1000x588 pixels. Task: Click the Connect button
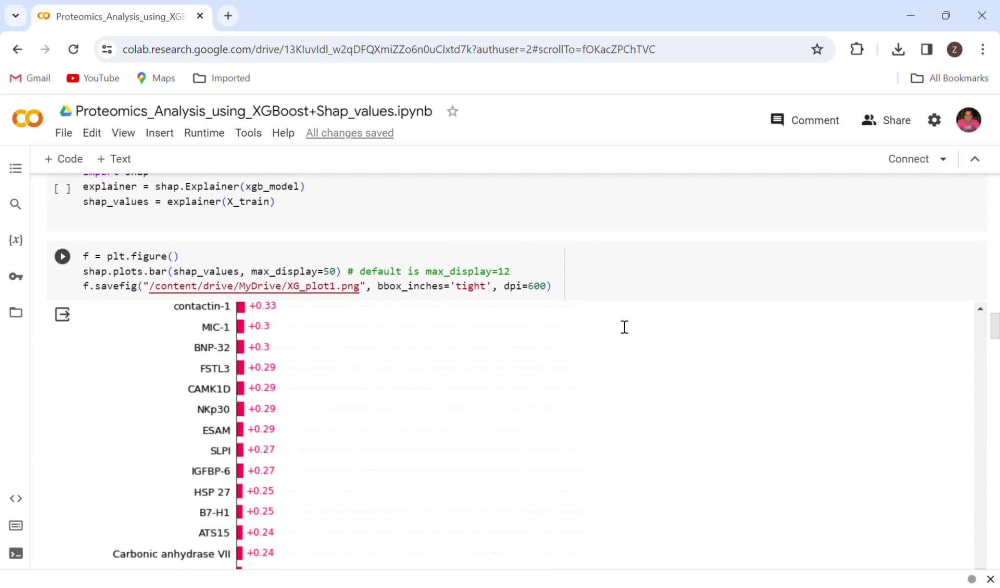pos(908,159)
